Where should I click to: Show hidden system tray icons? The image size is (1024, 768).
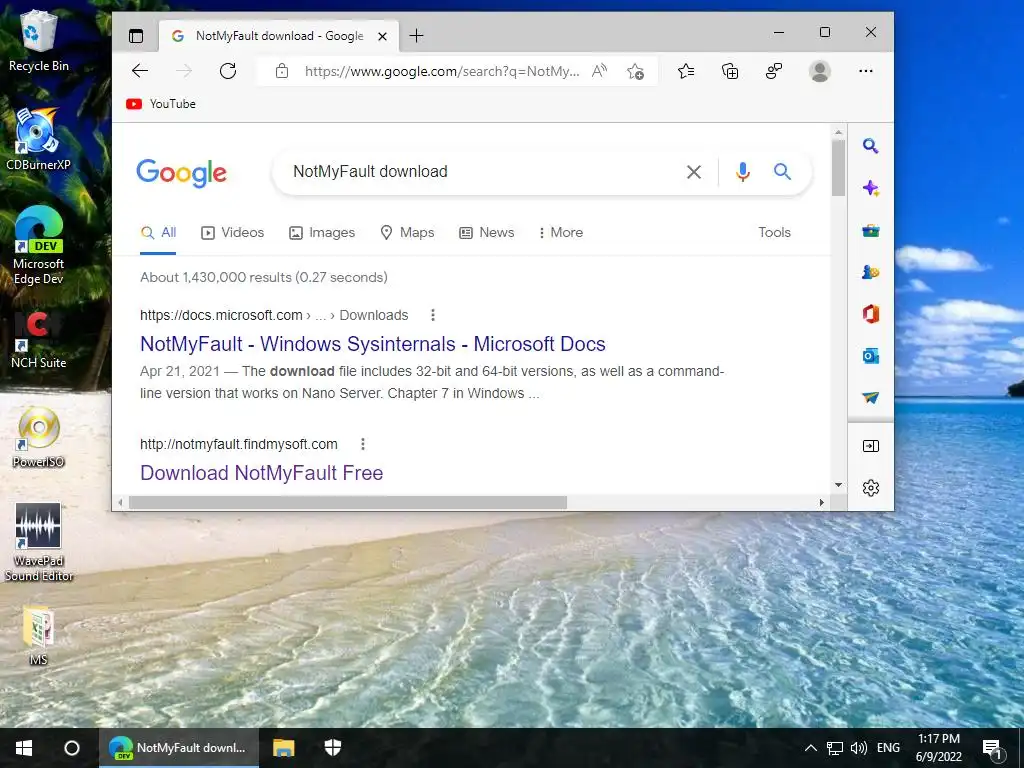point(810,748)
